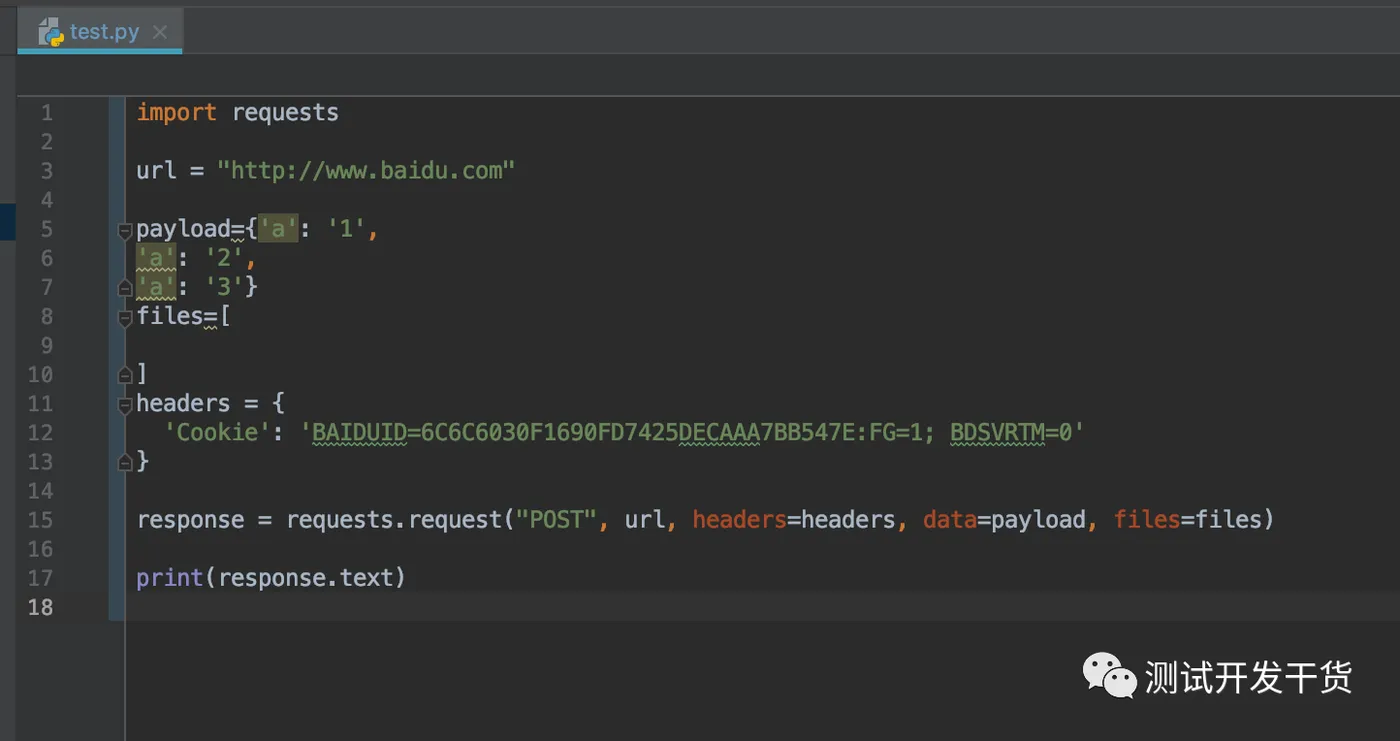Image resolution: width=1400 pixels, height=741 pixels.
Task: Place cursor on empty line 18
Action: coord(760,607)
